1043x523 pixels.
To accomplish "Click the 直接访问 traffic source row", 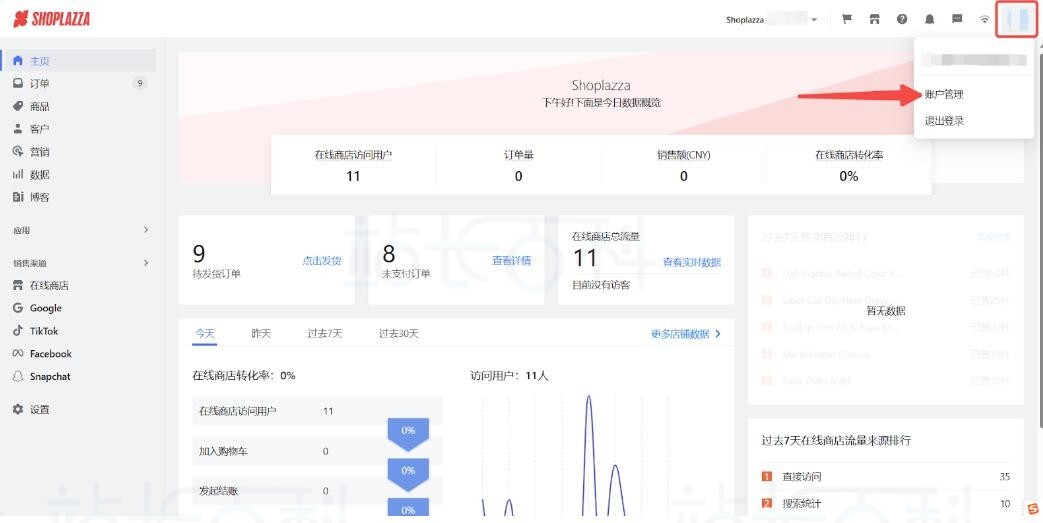I will [886, 476].
